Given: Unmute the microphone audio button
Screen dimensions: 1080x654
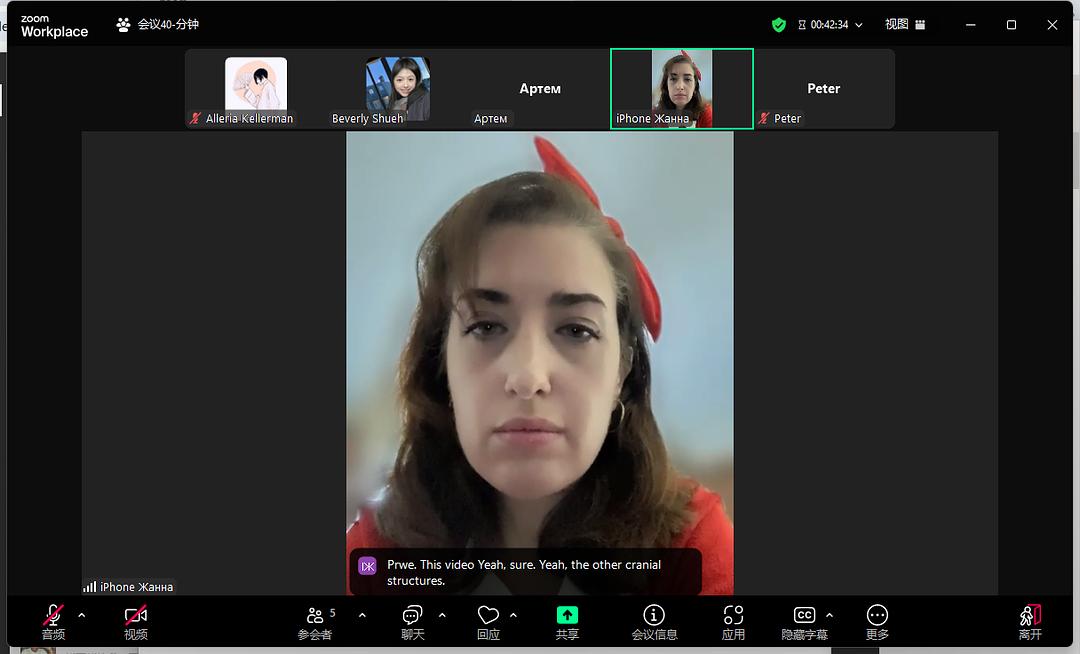Looking at the screenshot, I should 53,616.
